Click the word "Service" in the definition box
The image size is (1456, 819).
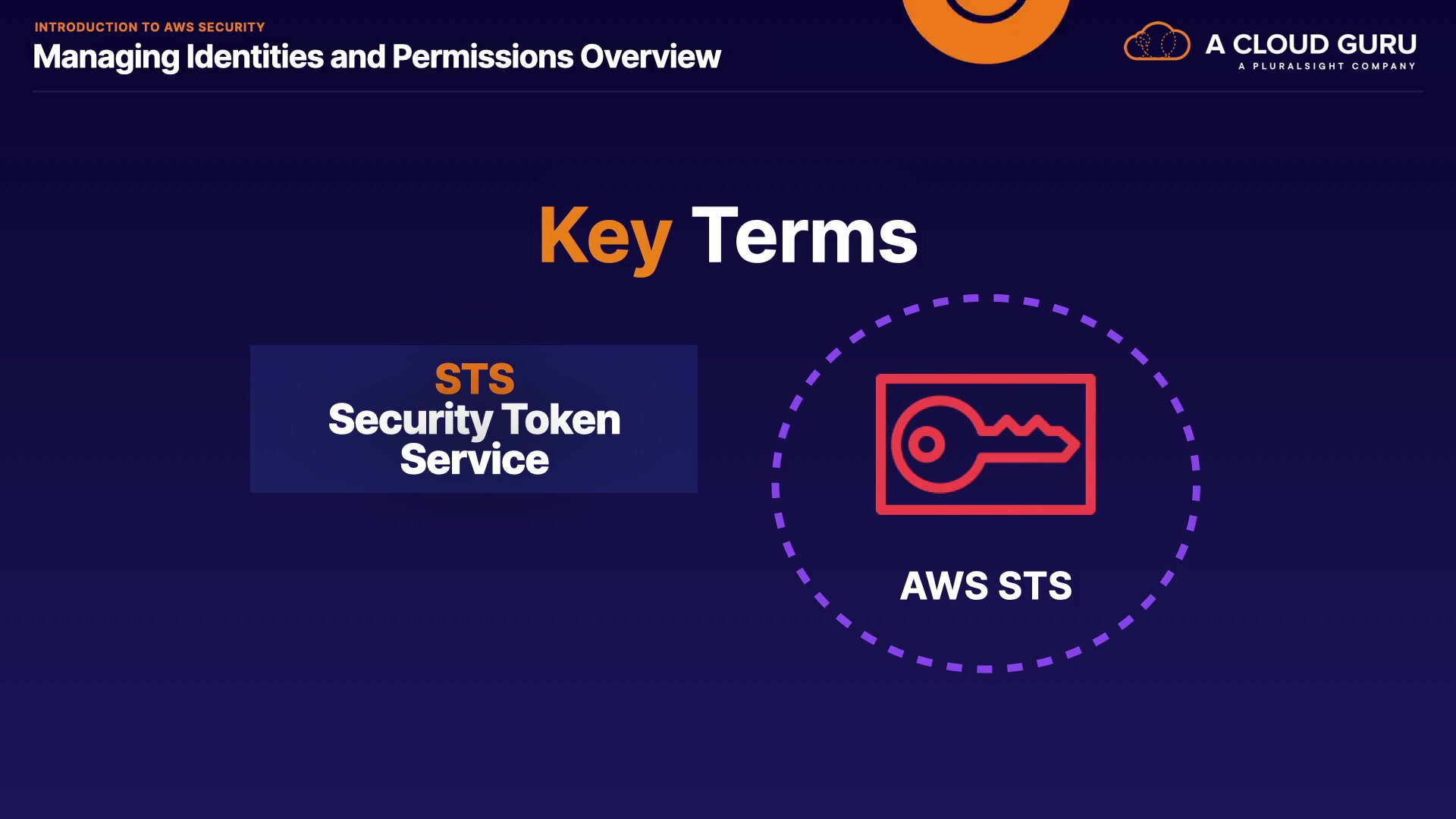coord(475,460)
